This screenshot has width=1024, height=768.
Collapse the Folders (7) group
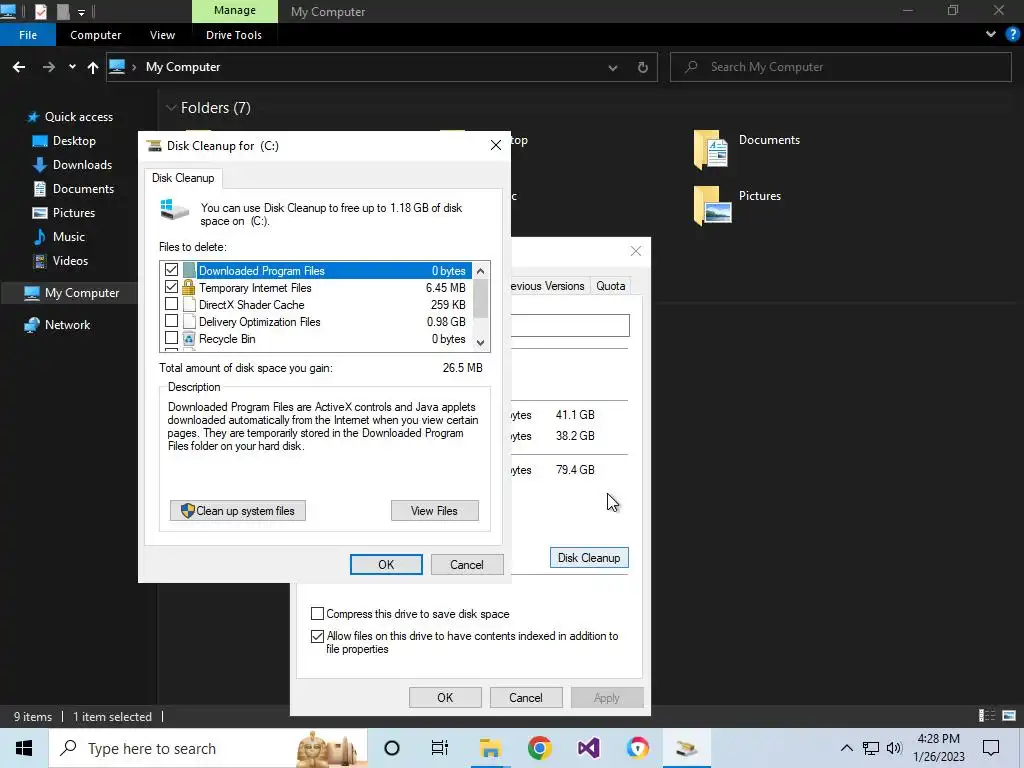click(x=171, y=108)
